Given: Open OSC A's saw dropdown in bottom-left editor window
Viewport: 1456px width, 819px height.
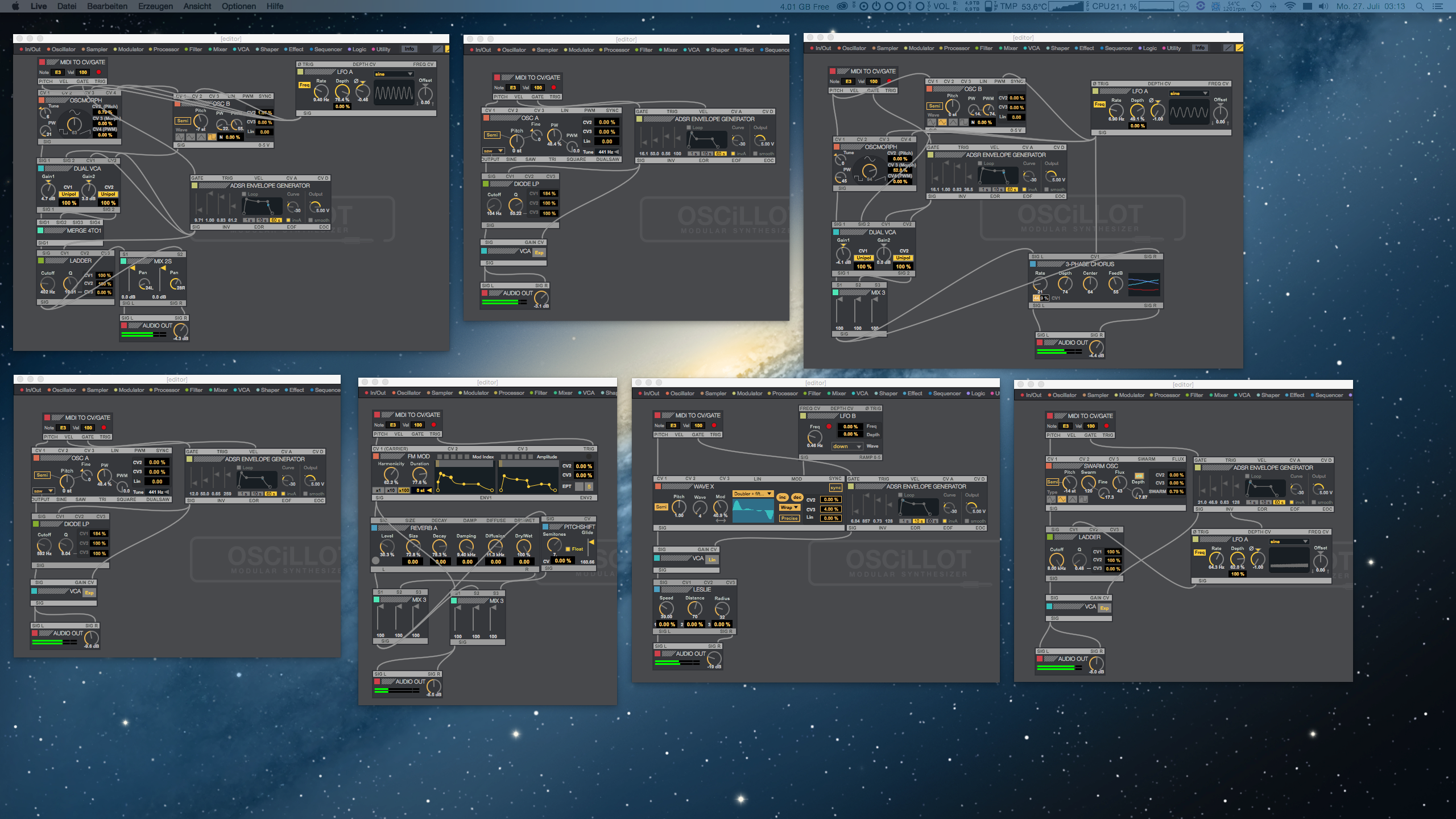Looking at the screenshot, I should coord(44,491).
